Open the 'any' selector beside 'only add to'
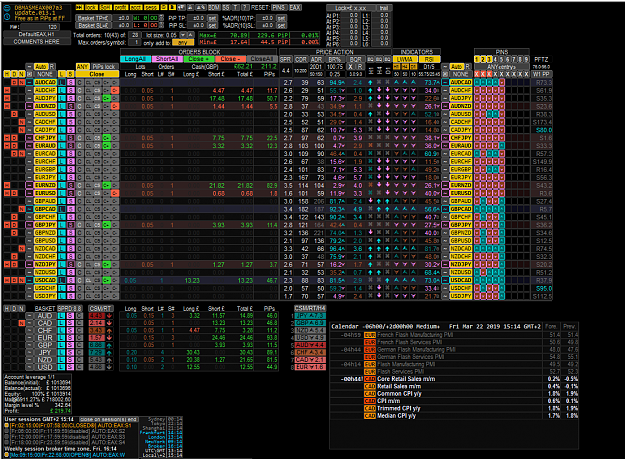This screenshot has width=625, height=459. click(x=183, y=43)
